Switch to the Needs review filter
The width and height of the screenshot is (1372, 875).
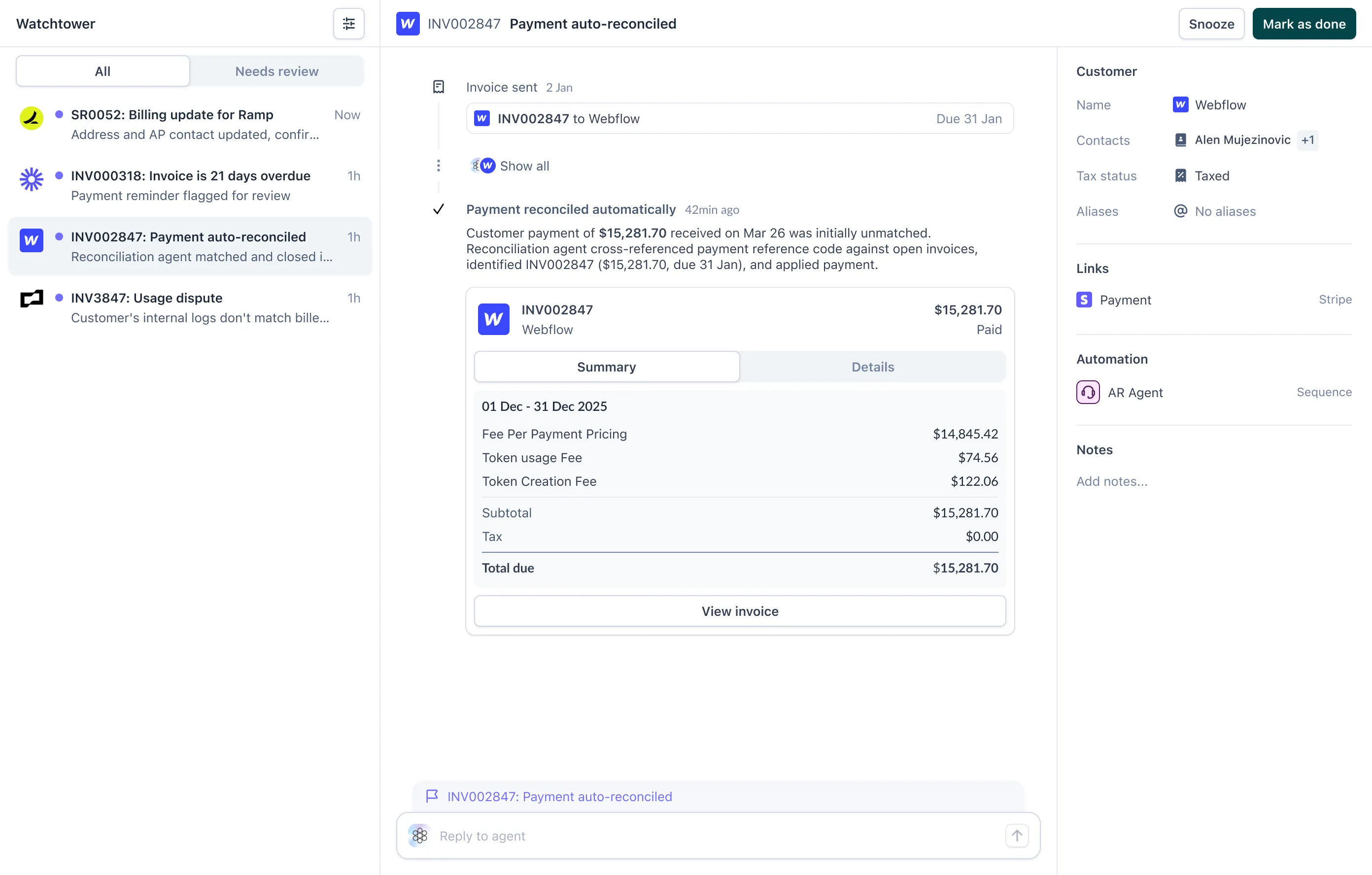pyautogui.click(x=276, y=71)
